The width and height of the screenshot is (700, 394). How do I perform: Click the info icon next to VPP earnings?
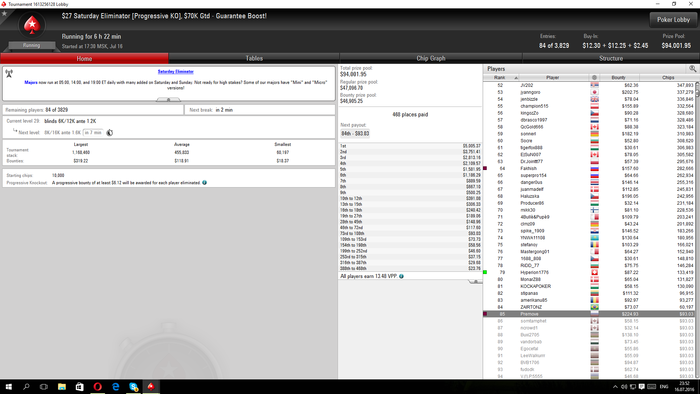coord(401,276)
